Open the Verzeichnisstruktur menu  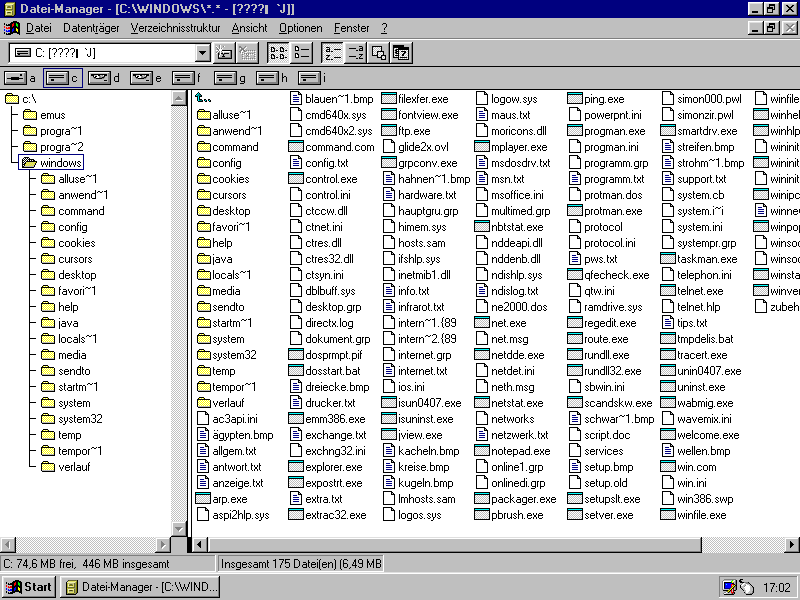176,28
